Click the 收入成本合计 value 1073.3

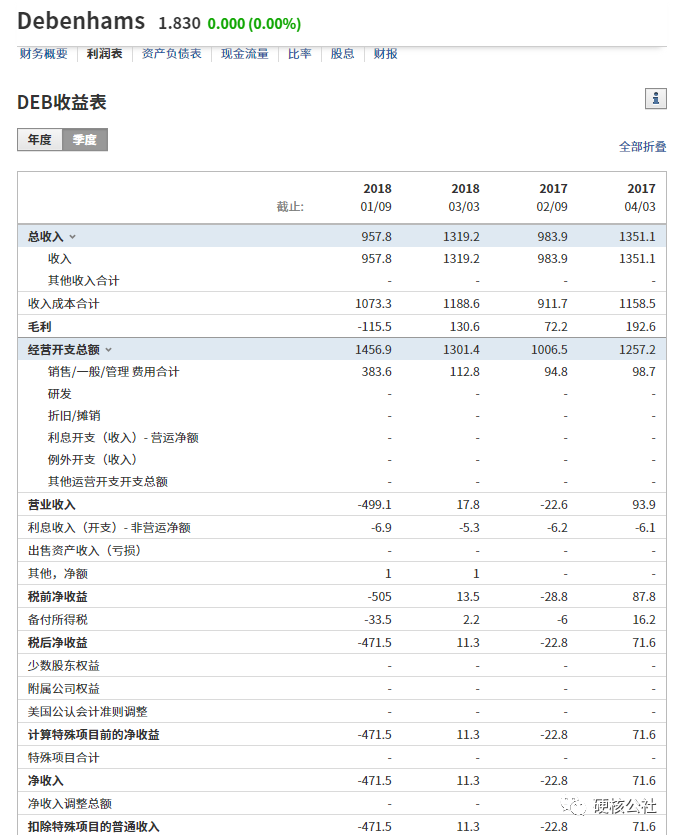(x=373, y=304)
